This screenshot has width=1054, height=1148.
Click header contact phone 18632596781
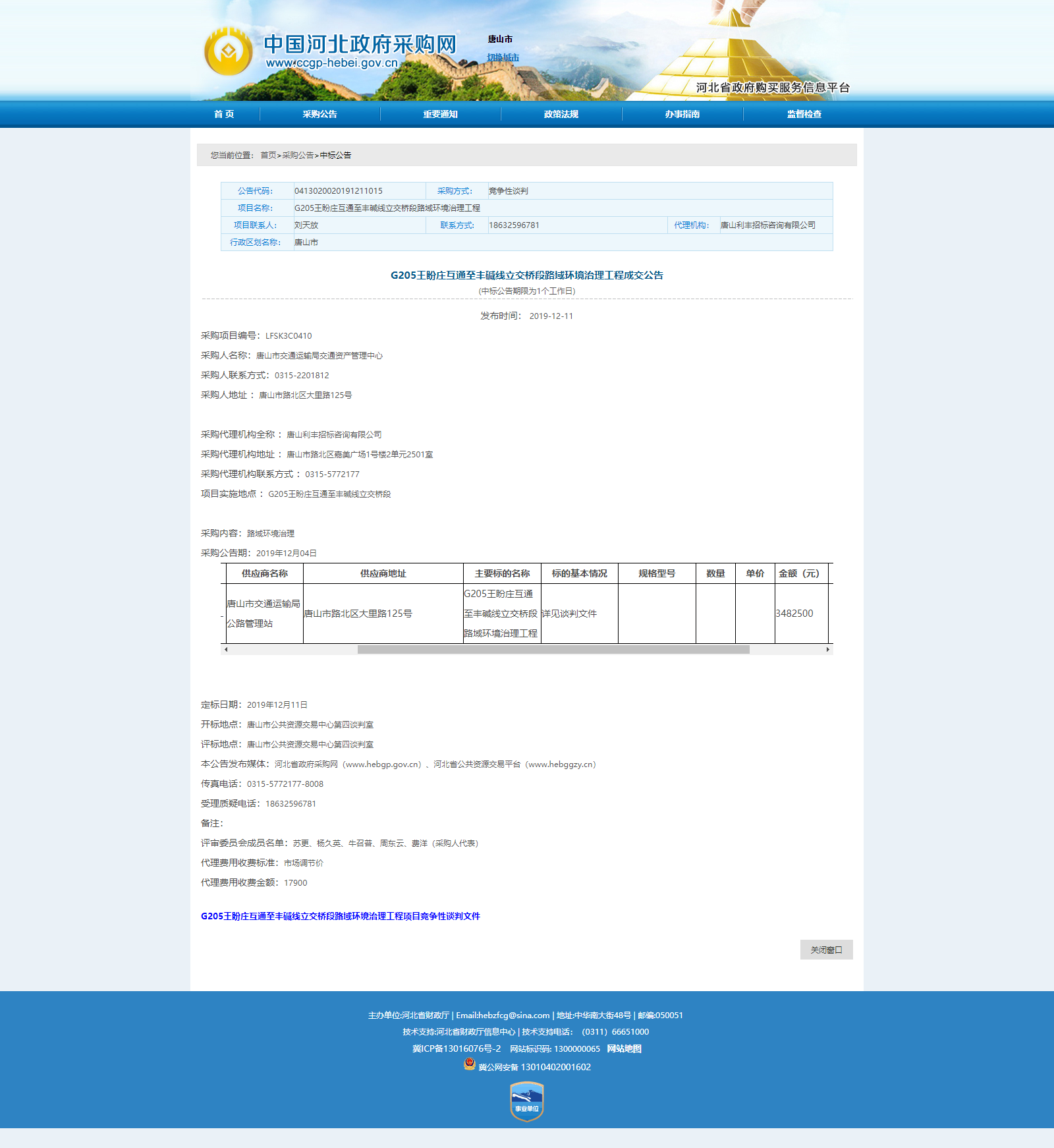[x=514, y=225]
